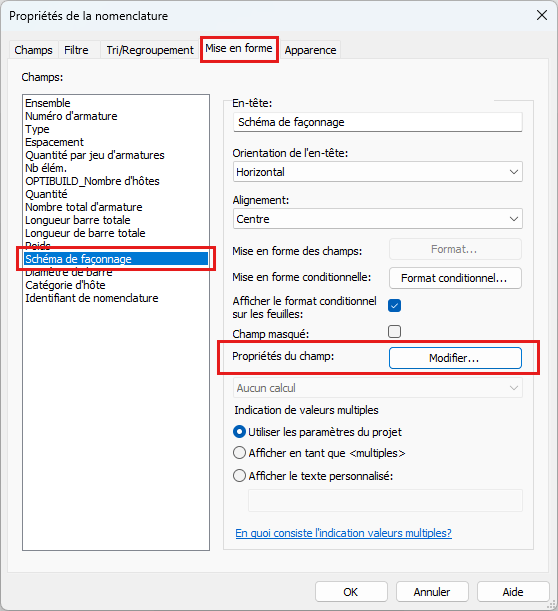Select 'Diamètre de barre' in Champs list
The width and height of the screenshot is (558, 611).
pyautogui.click(x=69, y=272)
